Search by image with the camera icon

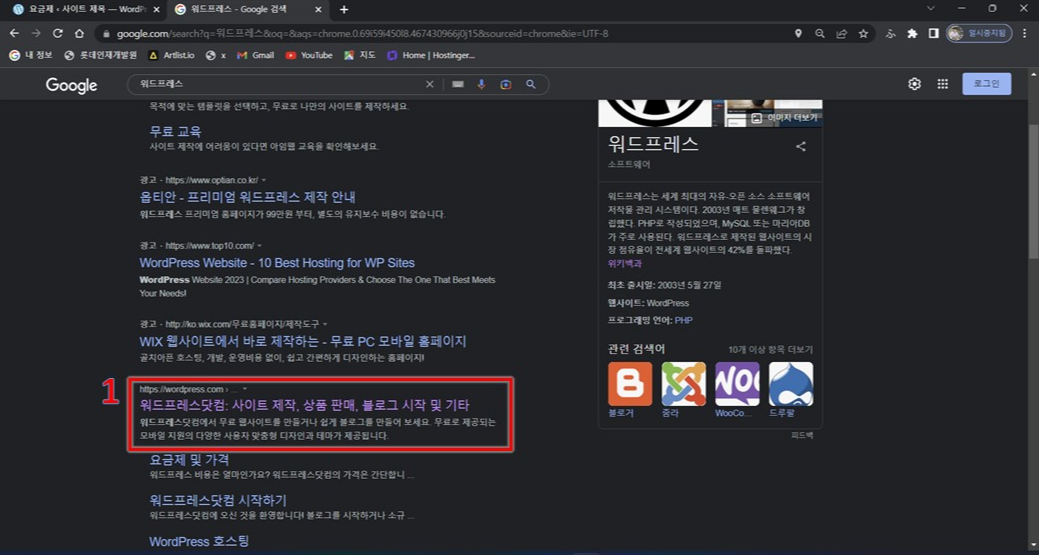pos(506,84)
